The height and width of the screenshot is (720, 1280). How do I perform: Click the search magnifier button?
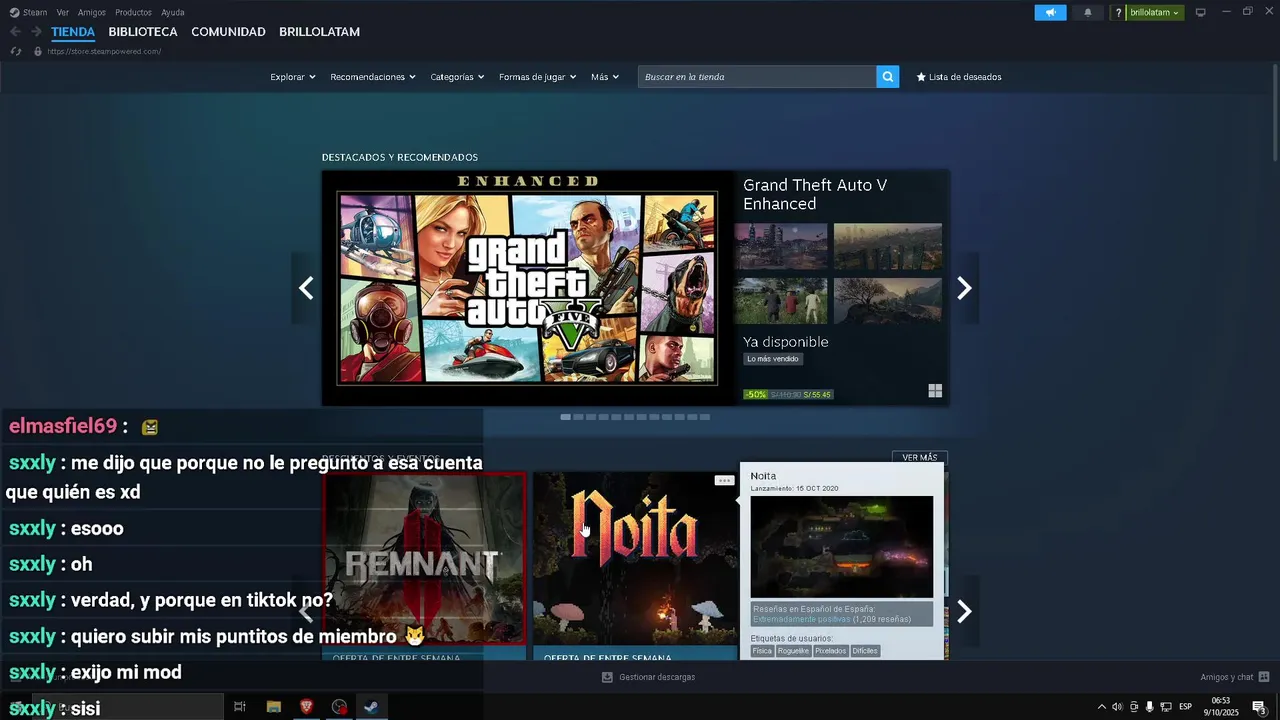(887, 77)
